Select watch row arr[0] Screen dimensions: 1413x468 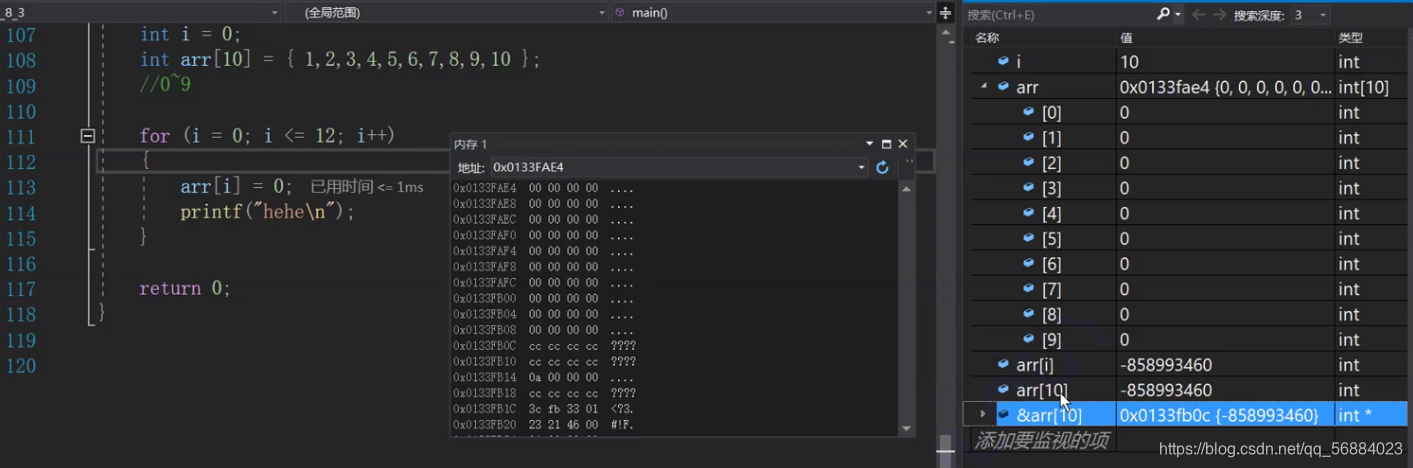pos(1190,112)
